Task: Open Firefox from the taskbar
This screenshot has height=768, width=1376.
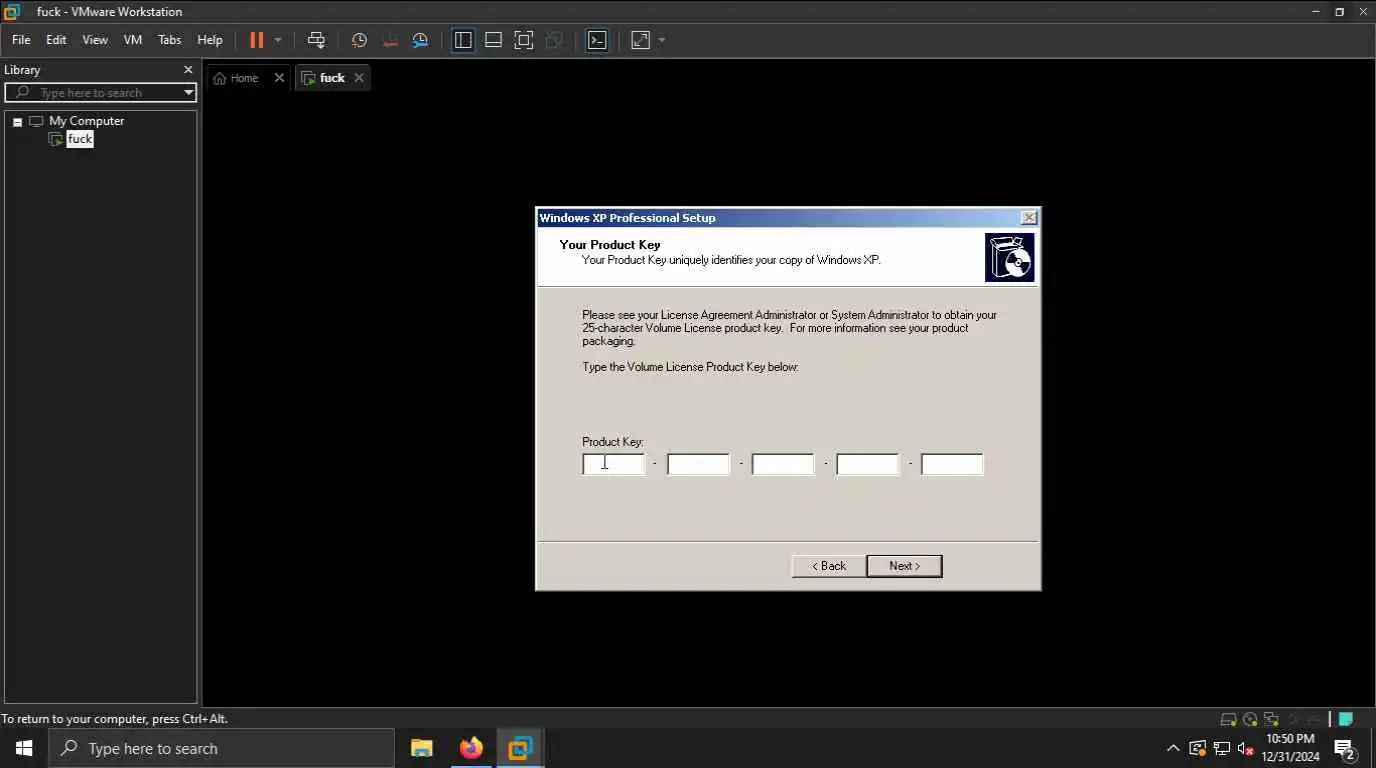Action: [471, 748]
